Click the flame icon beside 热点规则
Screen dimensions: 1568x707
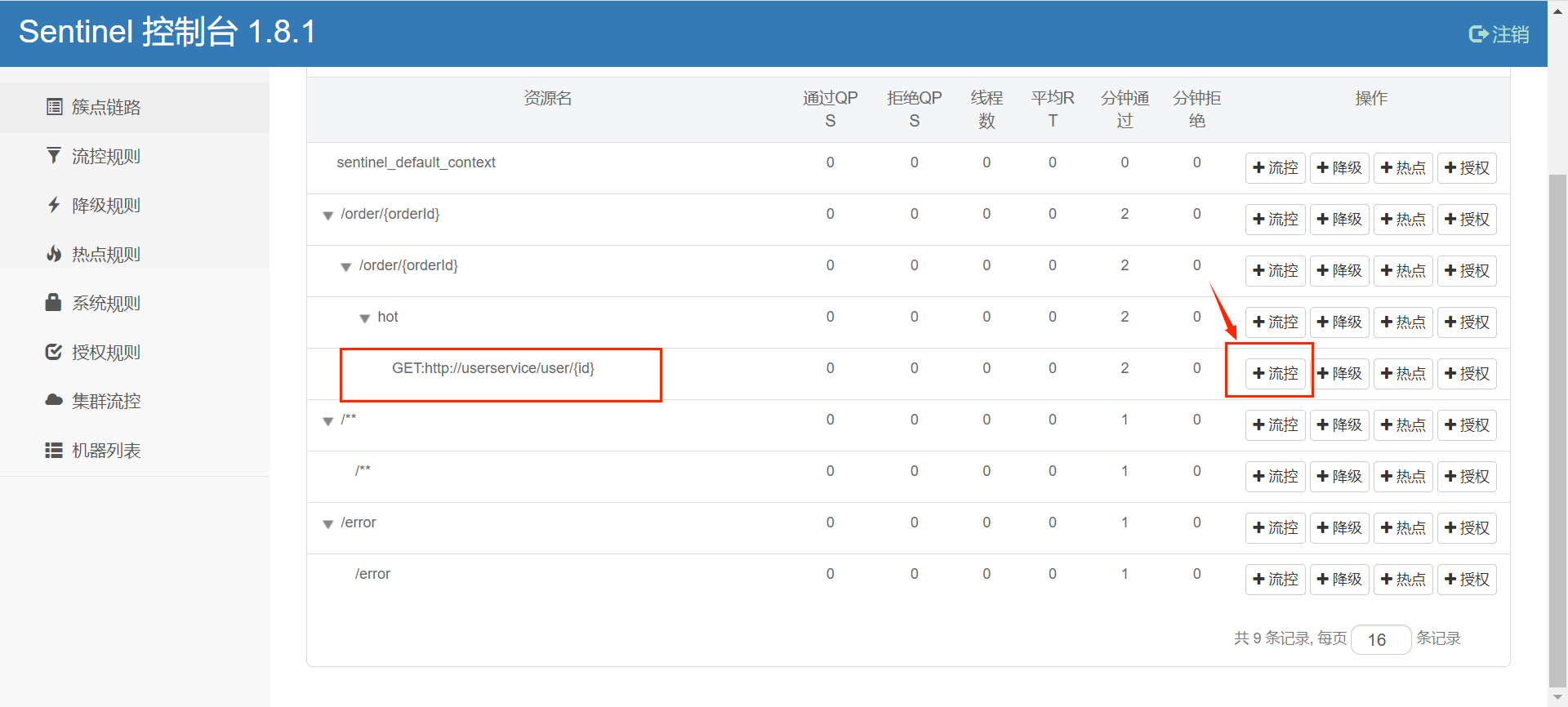tap(54, 253)
